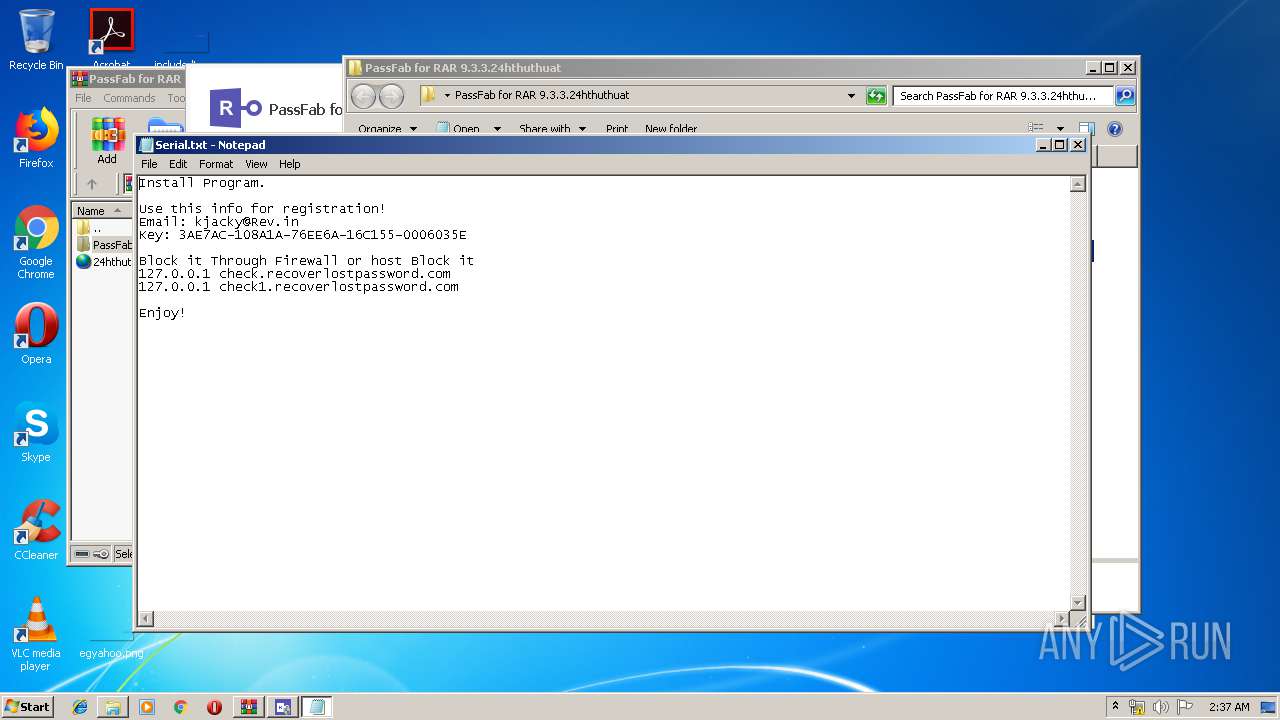Expand the Explorer address bar history dropdown
Viewport: 1280px width, 720px height.
[x=852, y=96]
